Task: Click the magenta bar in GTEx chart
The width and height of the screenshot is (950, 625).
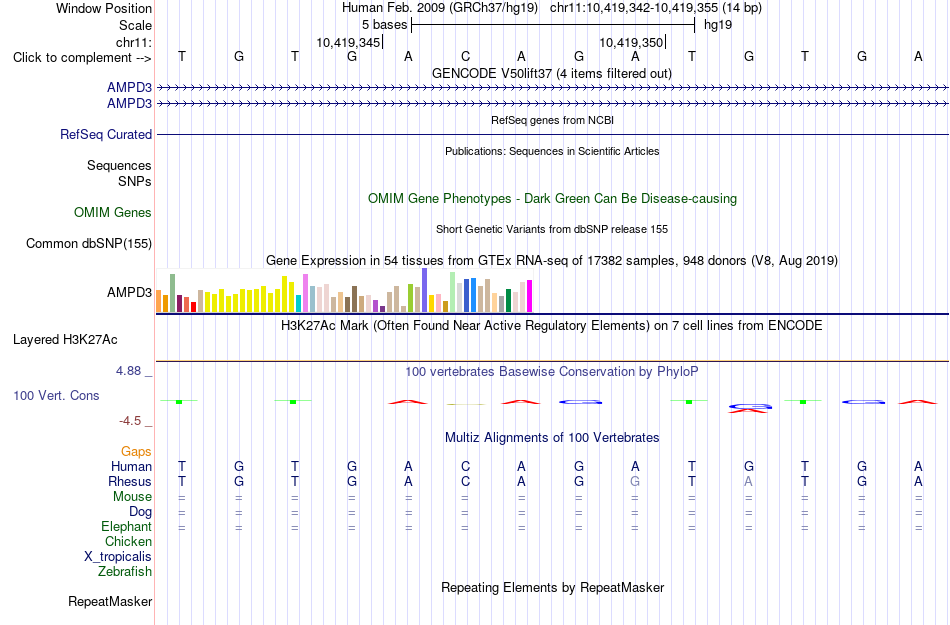Action: click(x=530, y=296)
